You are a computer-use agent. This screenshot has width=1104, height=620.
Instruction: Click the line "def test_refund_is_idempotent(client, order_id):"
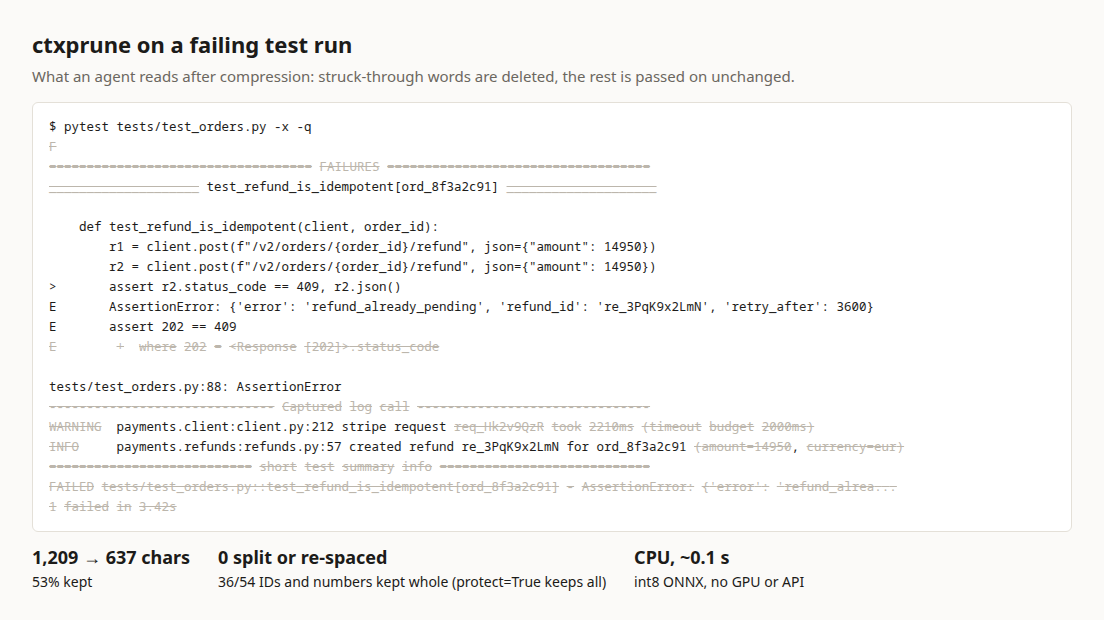click(x=258, y=227)
